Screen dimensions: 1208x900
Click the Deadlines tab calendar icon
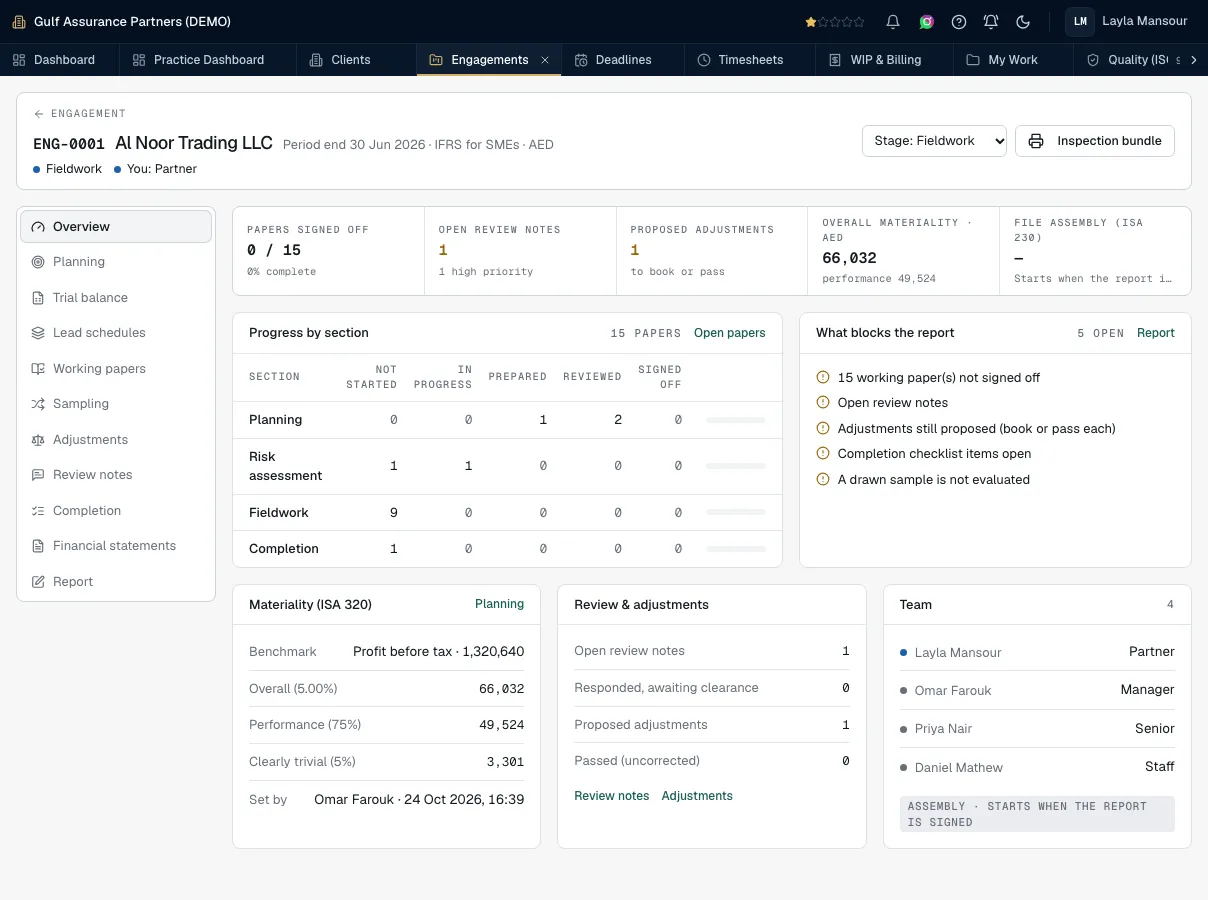(581, 60)
